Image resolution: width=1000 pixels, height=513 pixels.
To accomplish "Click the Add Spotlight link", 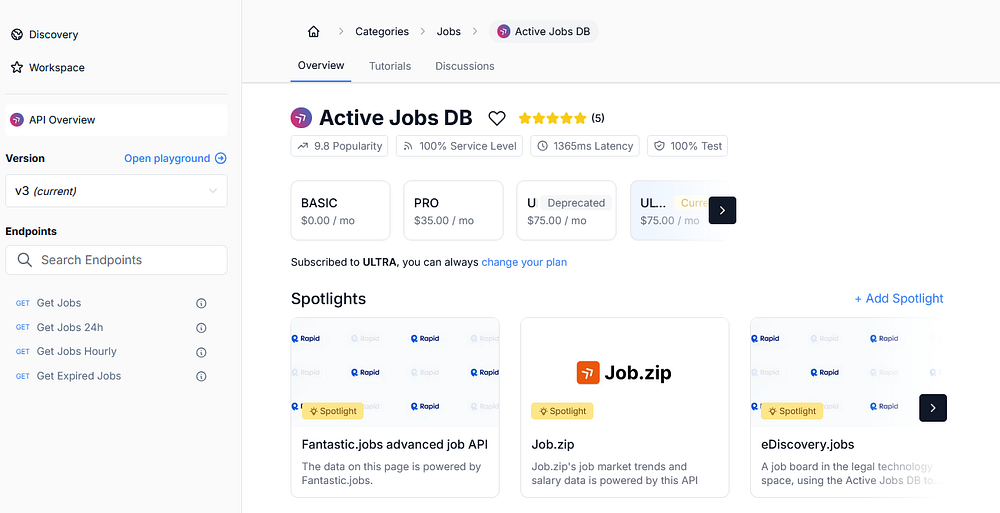I will click(899, 299).
